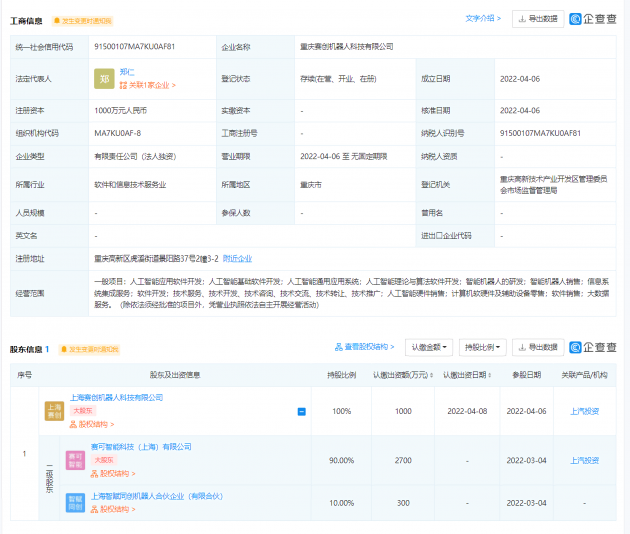Viewport: 630px width, 534px height.
Task: Open 赛可智能科技（上海）有限公司 link
Action: tap(141, 447)
